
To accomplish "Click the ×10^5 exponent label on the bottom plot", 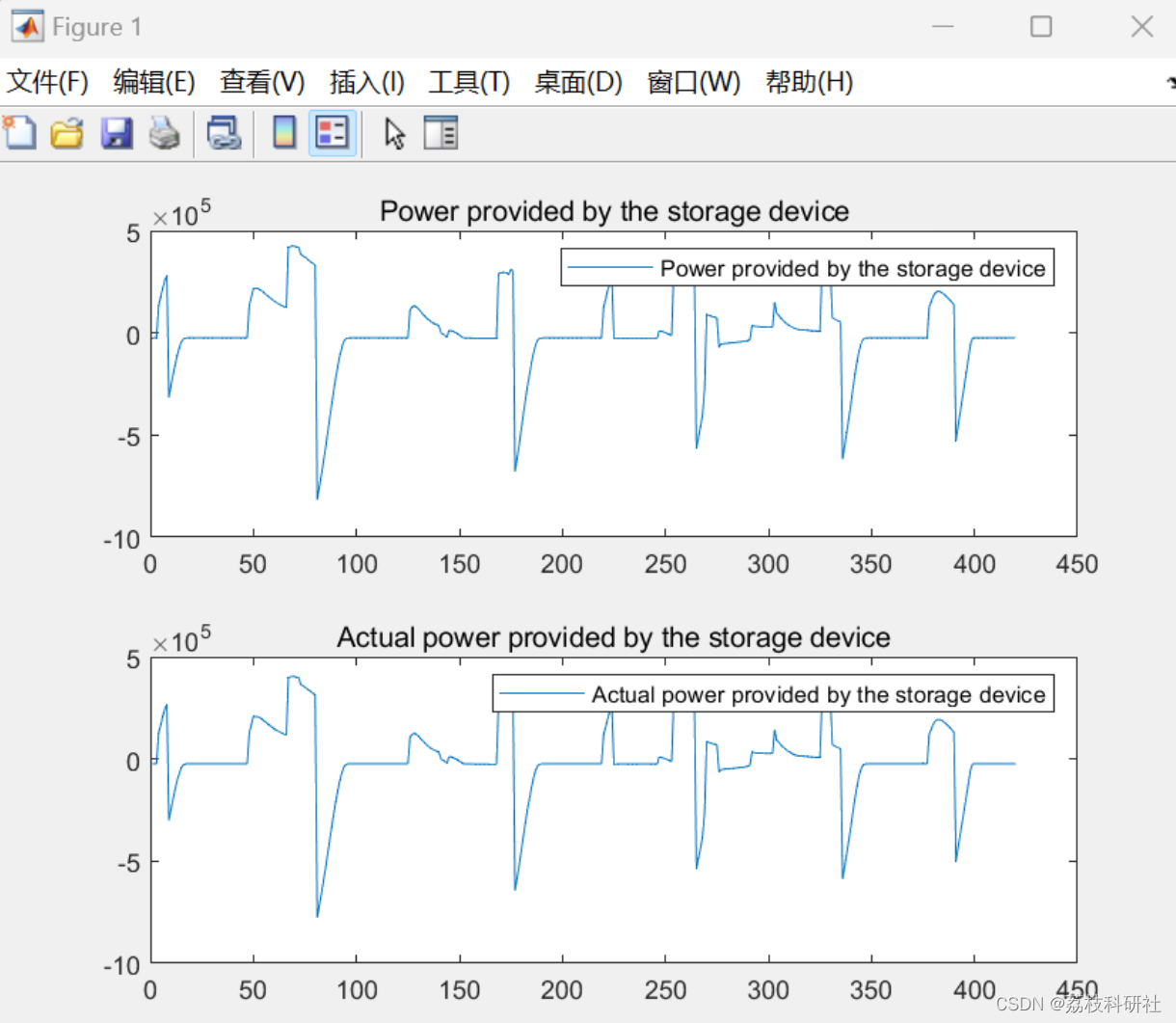I will pos(181,639).
